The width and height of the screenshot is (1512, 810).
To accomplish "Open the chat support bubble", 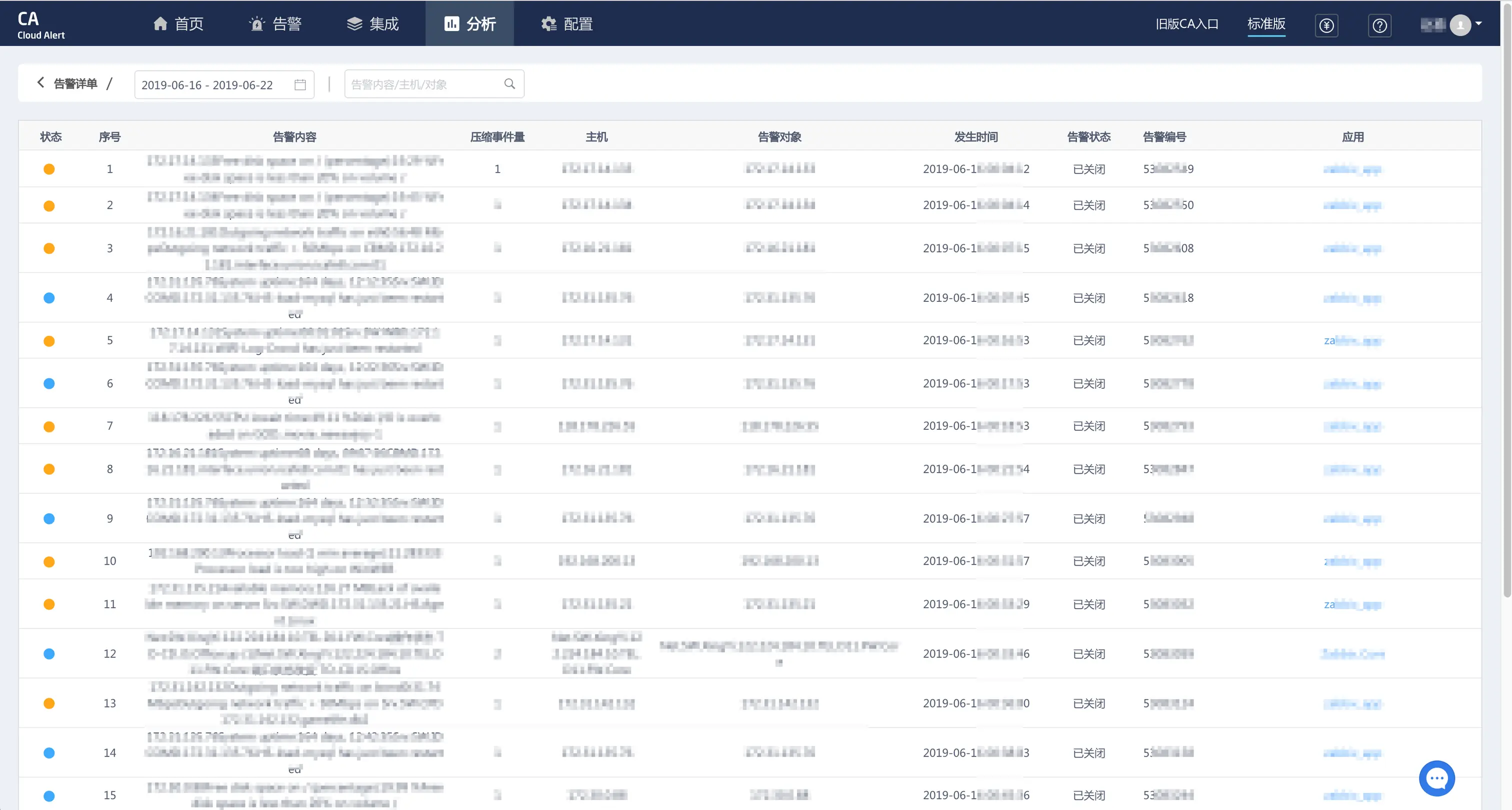I will pyautogui.click(x=1436, y=778).
